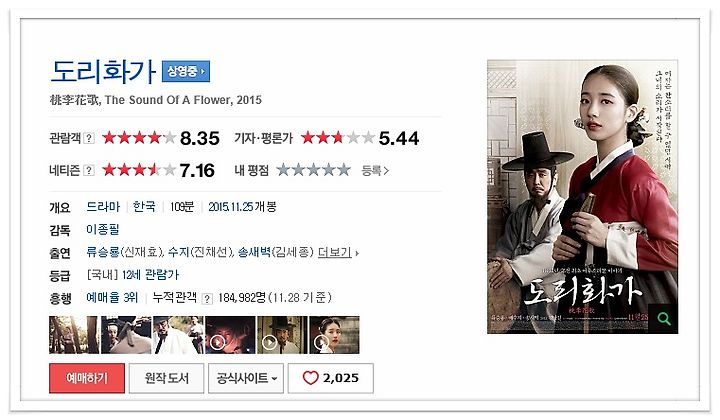The width and height of the screenshot is (720, 420).
Task: Click the 도리화가 movie poster image
Action: click(x=582, y=196)
